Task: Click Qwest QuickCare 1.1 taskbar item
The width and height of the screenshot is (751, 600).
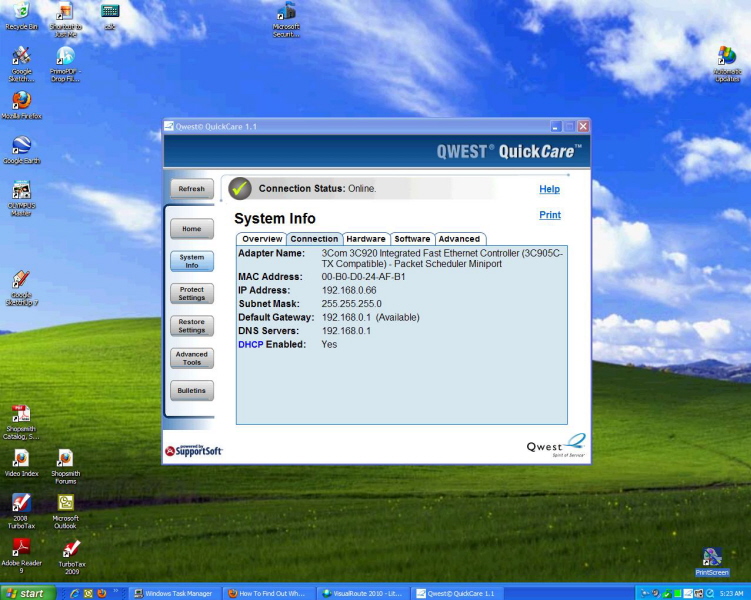Action: 456,593
